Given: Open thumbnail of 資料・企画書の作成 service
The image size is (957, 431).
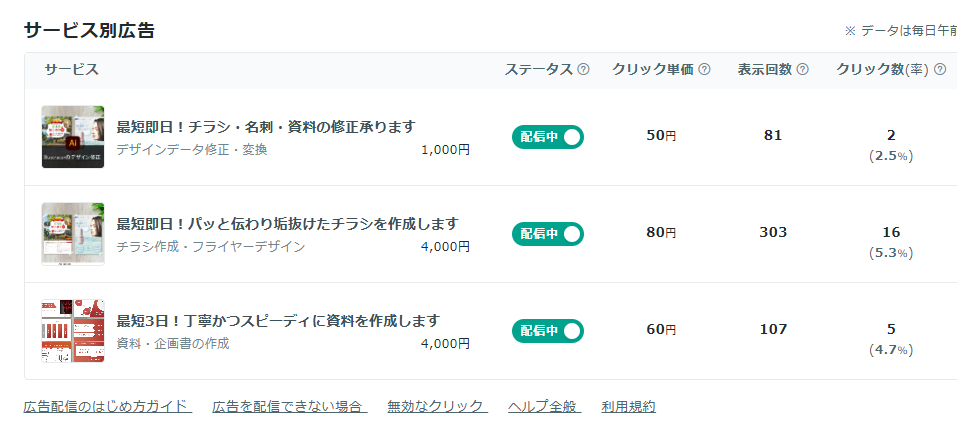Looking at the screenshot, I should [x=73, y=331].
